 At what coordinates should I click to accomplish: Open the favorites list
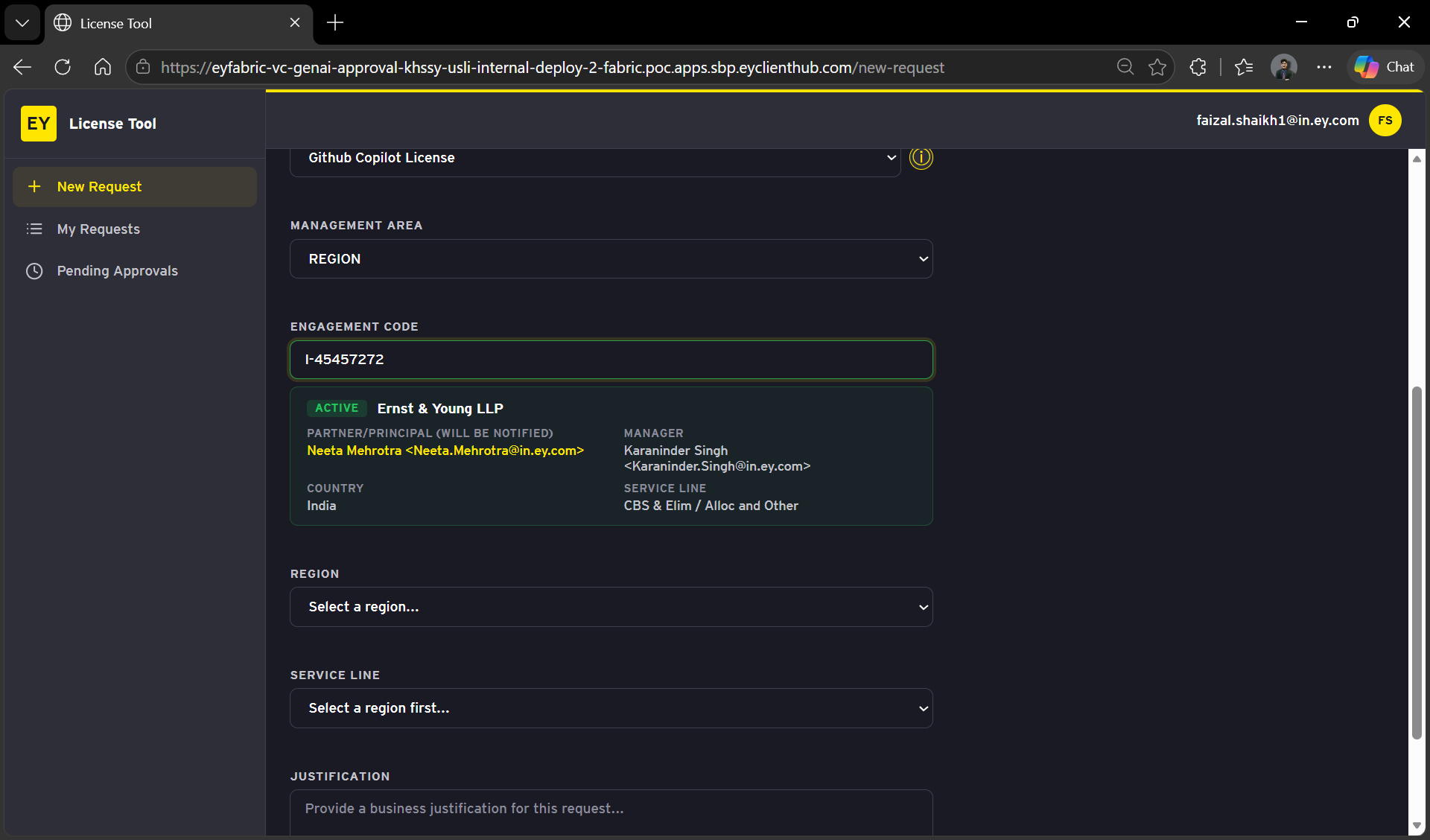(x=1244, y=67)
